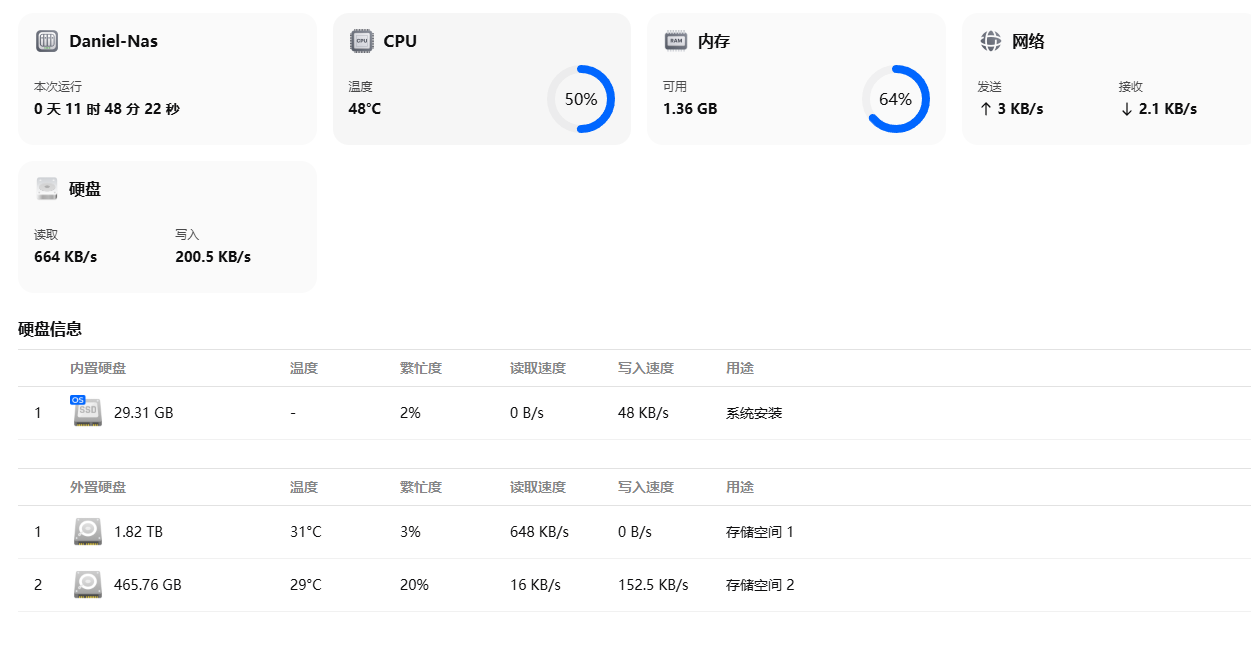The image size is (1251, 648).
Task: Click the CPU chip icon
Action: click(x=361, y=41)
